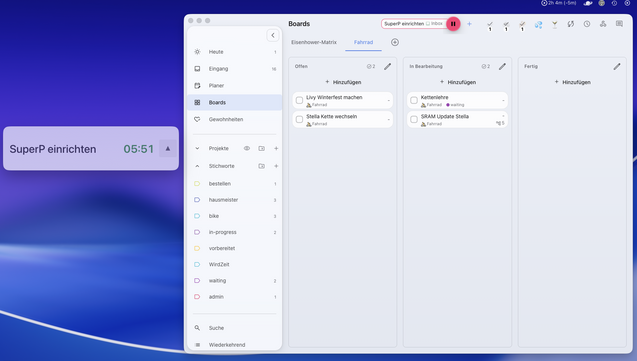Edit the Fertig board column
This screenshot has width=637, height=361.
(x=617, y=66)
